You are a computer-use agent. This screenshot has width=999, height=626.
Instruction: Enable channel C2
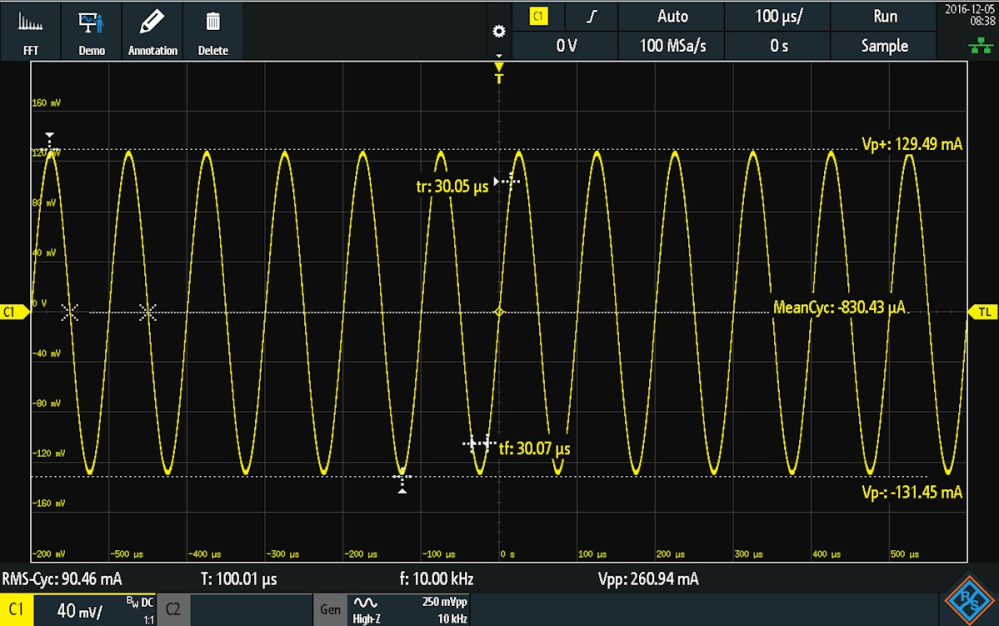pos(173,609)
